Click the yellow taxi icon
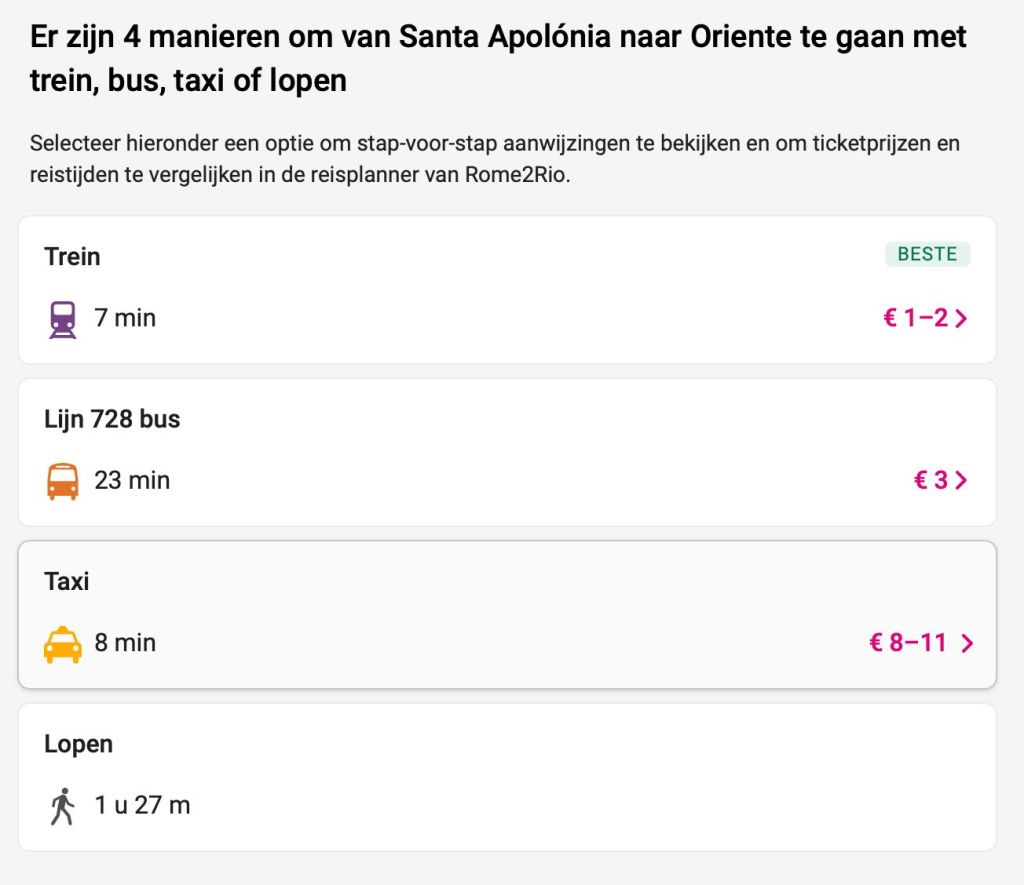The height and width of the screenshot is (885, 1024). (63, 643)
